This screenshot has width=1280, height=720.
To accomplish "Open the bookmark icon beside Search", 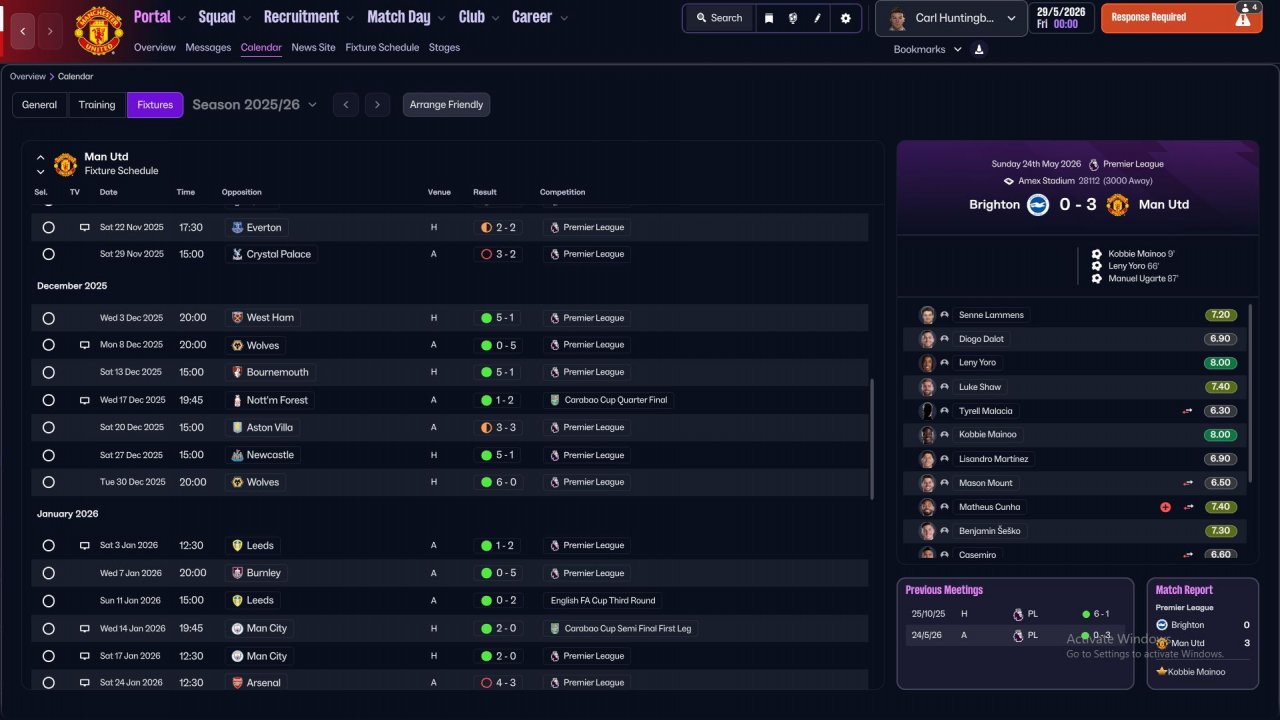I will pyautogui.click(x=769, y=18).
